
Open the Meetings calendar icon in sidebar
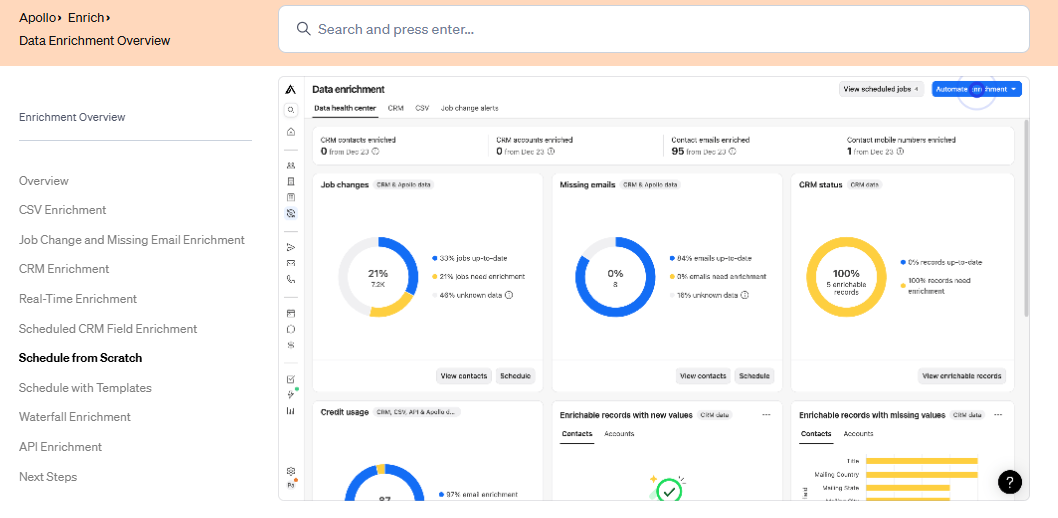pos(291,314)
